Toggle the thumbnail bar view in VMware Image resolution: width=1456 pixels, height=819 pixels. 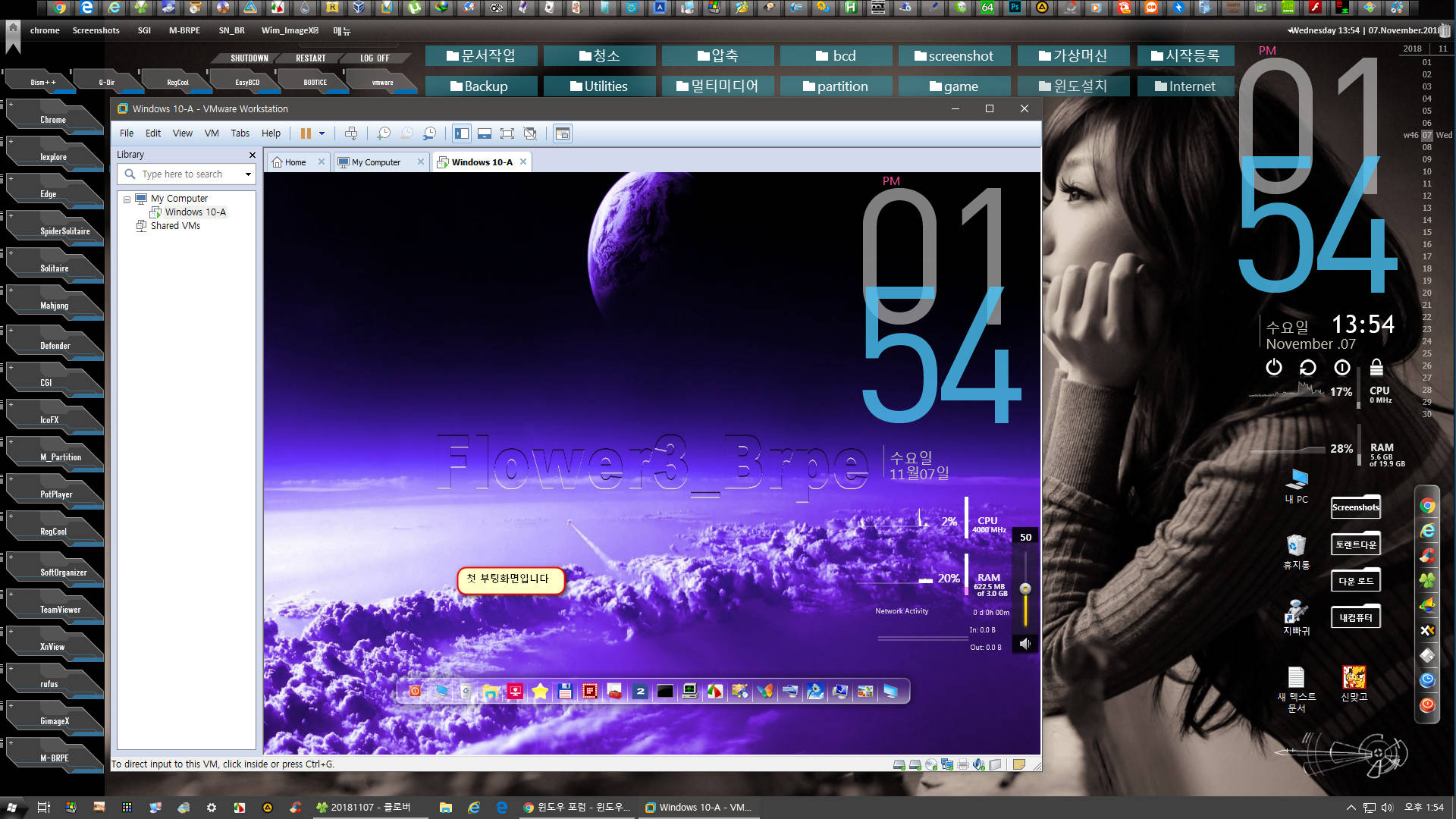tap(485, 133)
